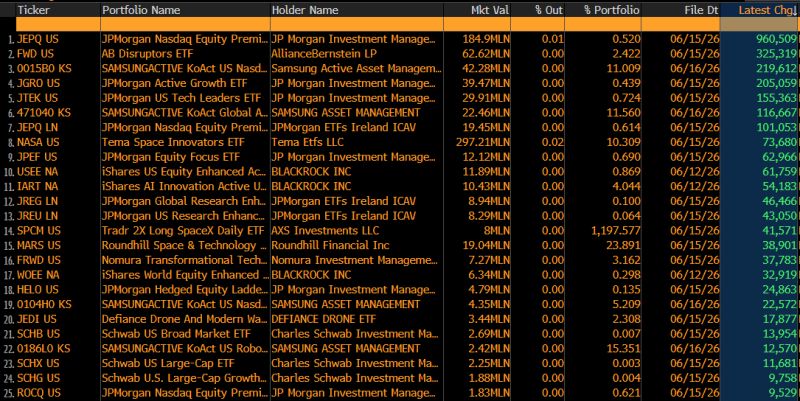Open JPMorgan US Tech Leaders ETF portfolio
Viewport: 800px width, 401px height.
point(181,98)
